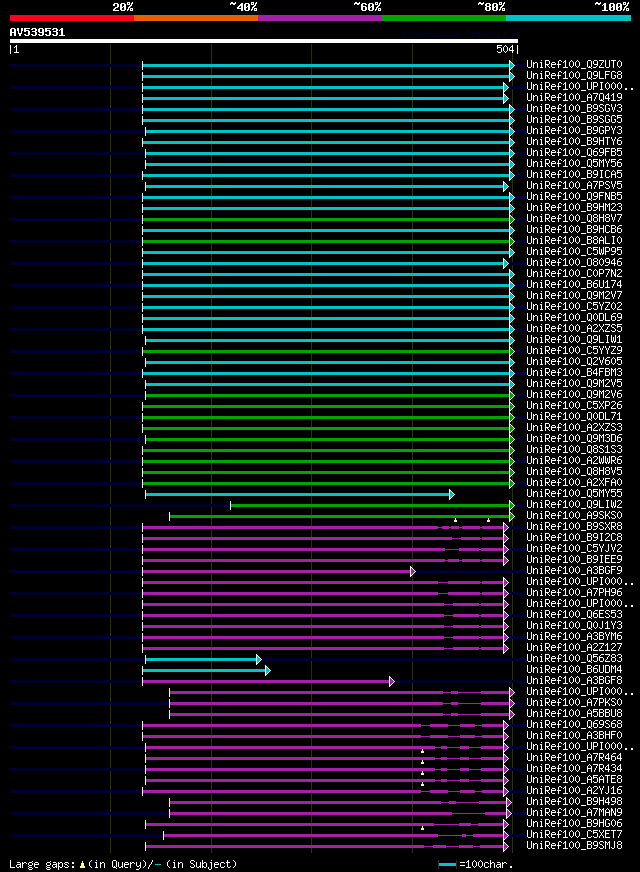Click the short cyan bar for Q56Z83
640x872 pixels.
(203, 660)
